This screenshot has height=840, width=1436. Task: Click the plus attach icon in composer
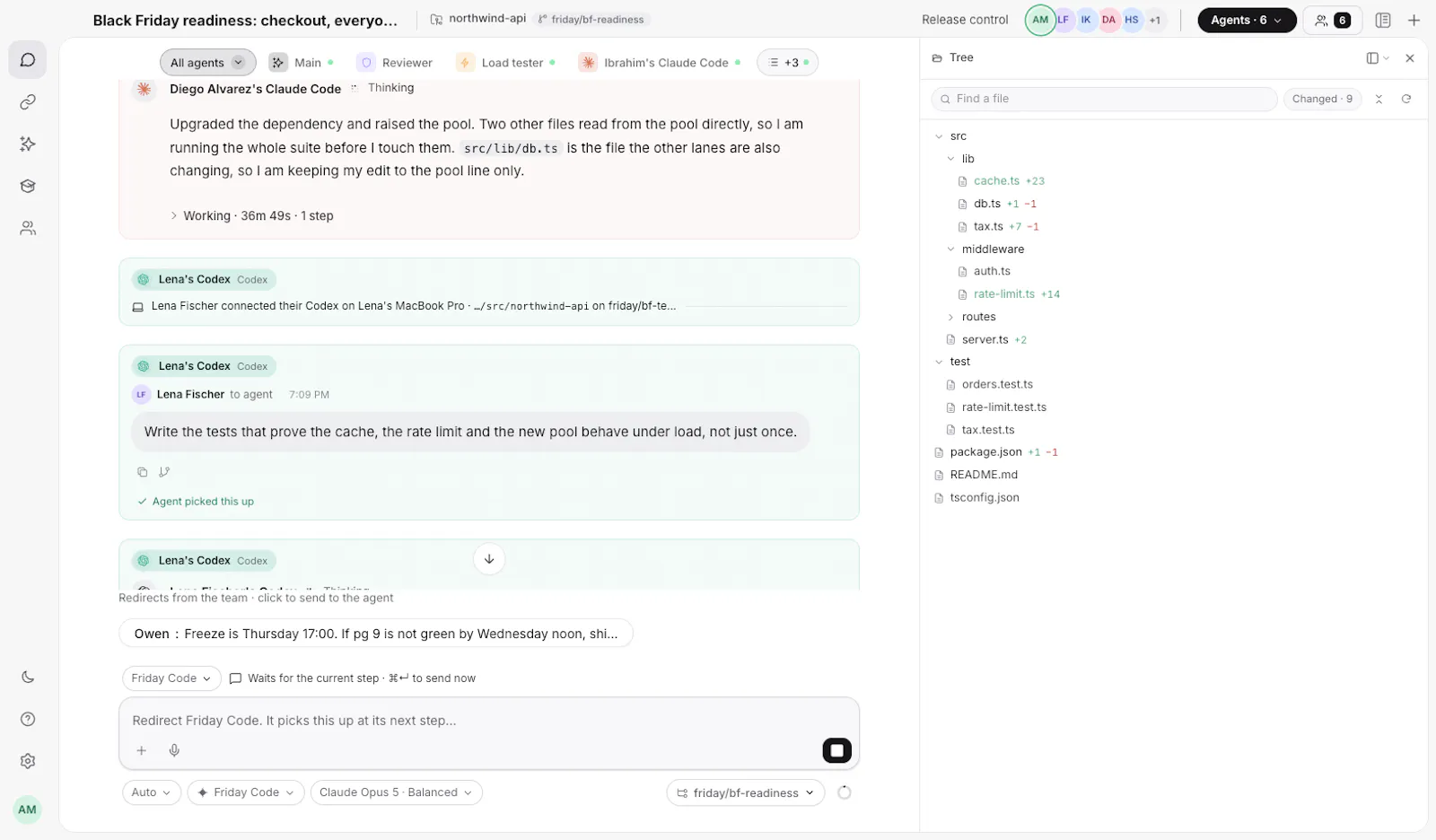tap(141, 750)
